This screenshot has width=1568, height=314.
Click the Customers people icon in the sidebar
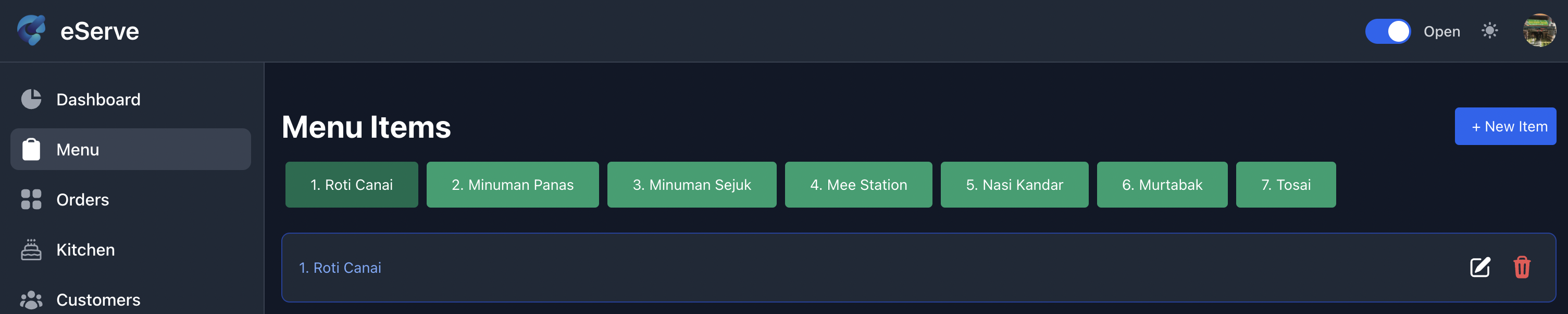pos(31,299)
